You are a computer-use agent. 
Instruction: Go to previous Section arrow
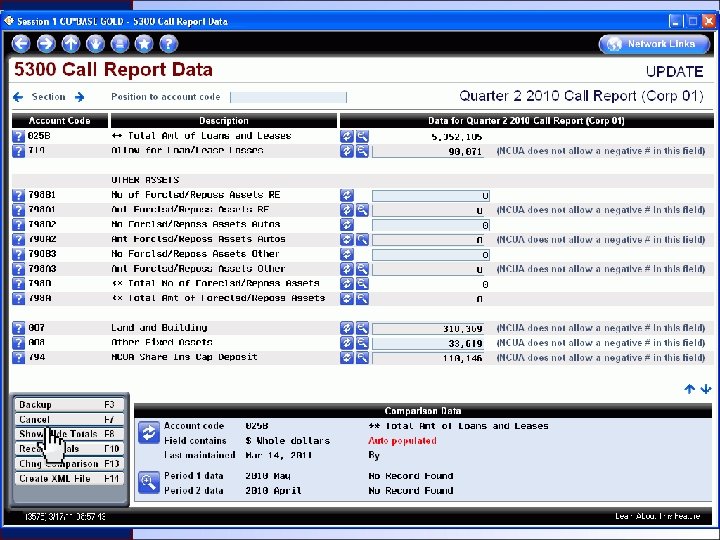(18, 97)
